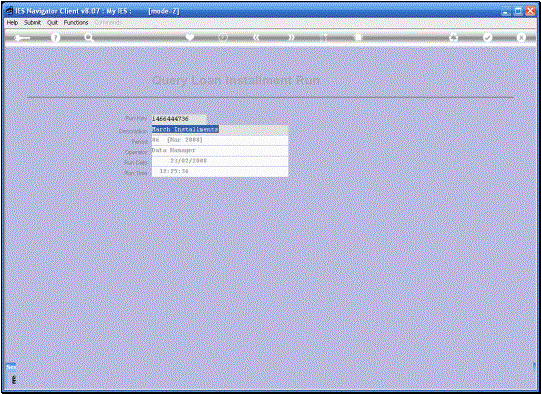Click the Description field March Instalments
541x394 pixels.
tap(220, 129)
